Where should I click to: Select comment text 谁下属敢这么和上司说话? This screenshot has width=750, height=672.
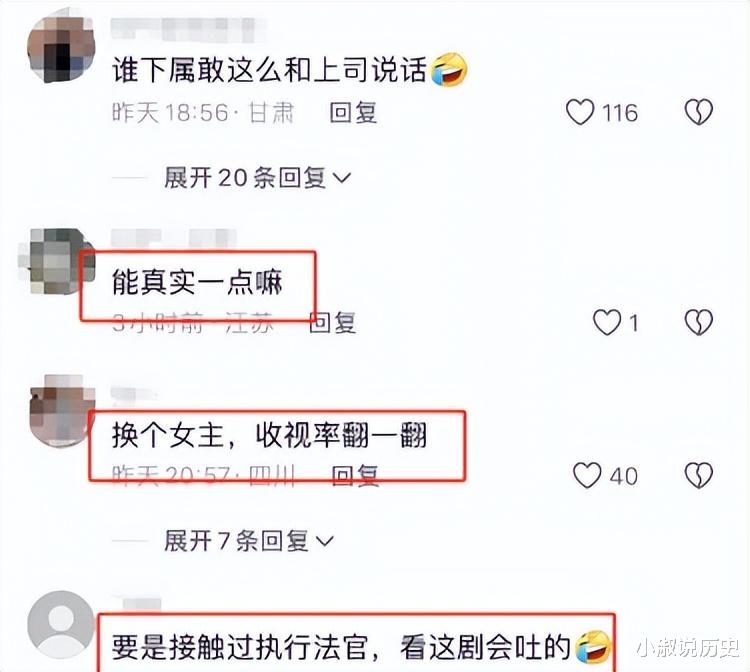(269, 70)
